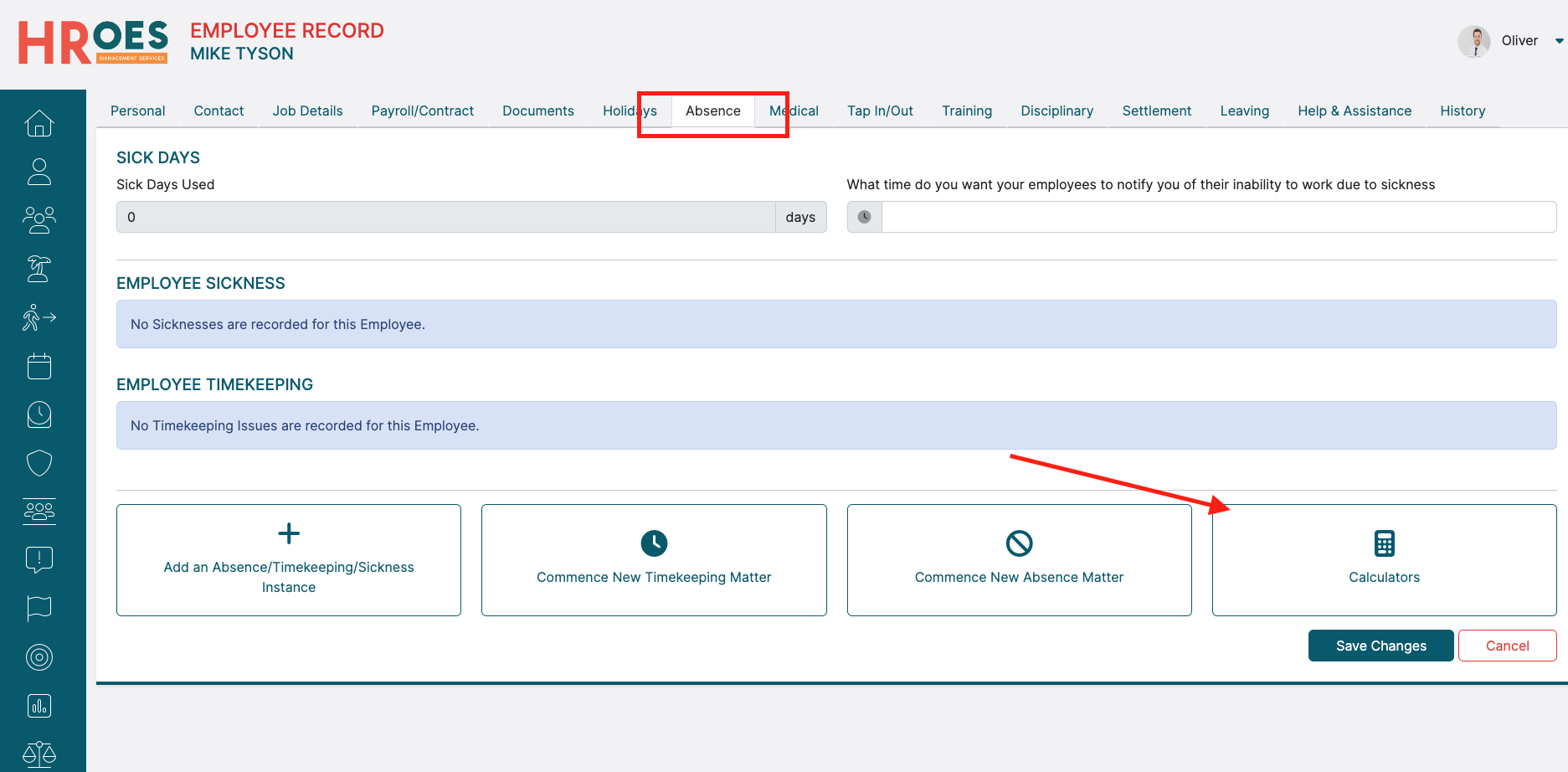
Task: Click the Save Changes button
Action: point(1380,646)
